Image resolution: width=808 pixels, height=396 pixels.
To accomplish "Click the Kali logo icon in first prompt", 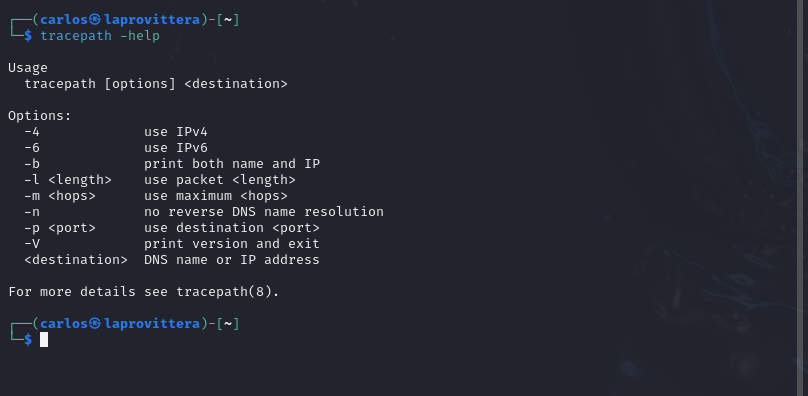I will (95, 20).
